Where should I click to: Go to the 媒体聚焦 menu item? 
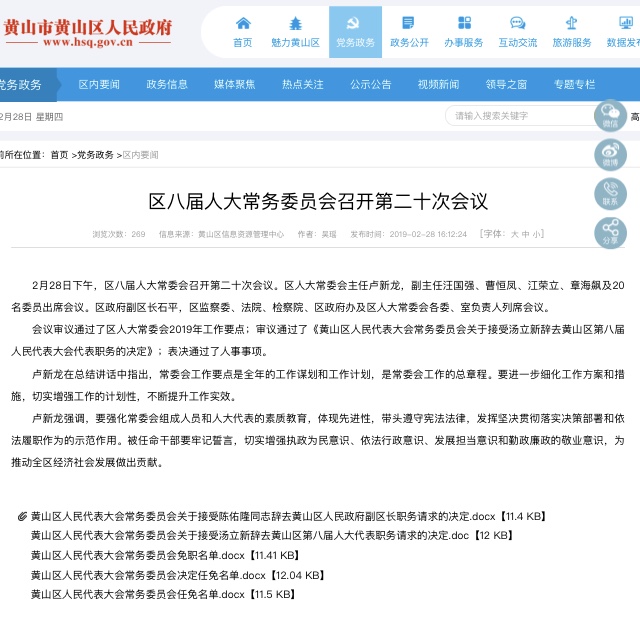click(235, 85)
